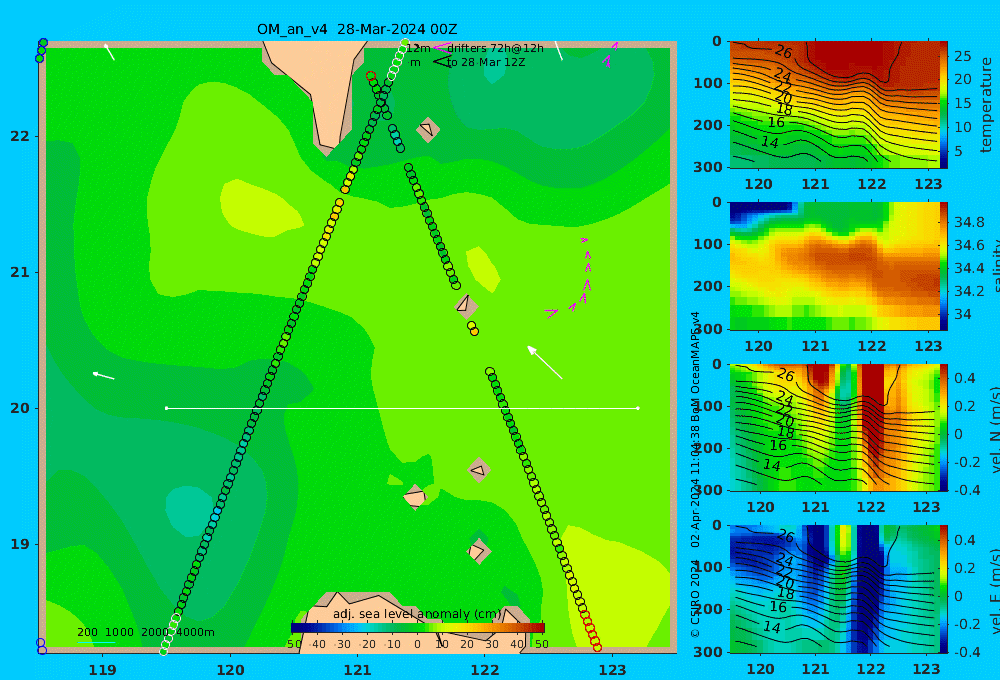Click the main map longitude label 121

358,670
